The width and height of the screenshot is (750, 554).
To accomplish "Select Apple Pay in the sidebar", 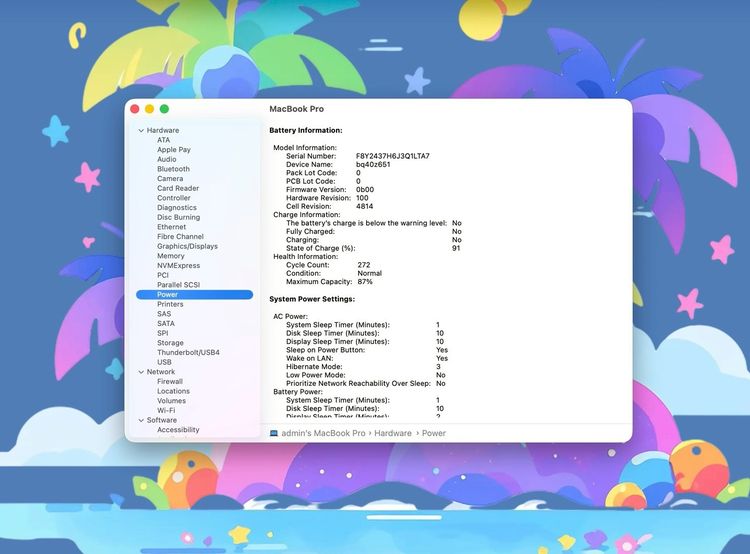I will coord(174,149).
